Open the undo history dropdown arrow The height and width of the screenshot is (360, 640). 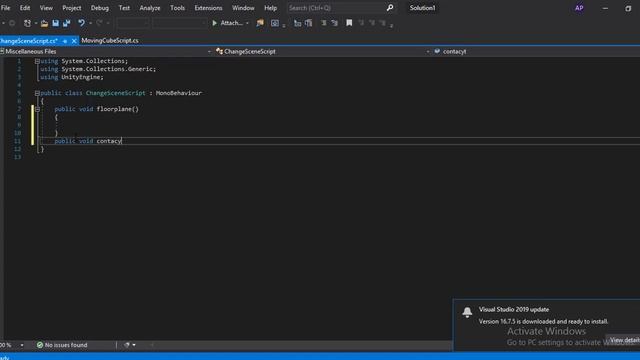tap(90, 23)
